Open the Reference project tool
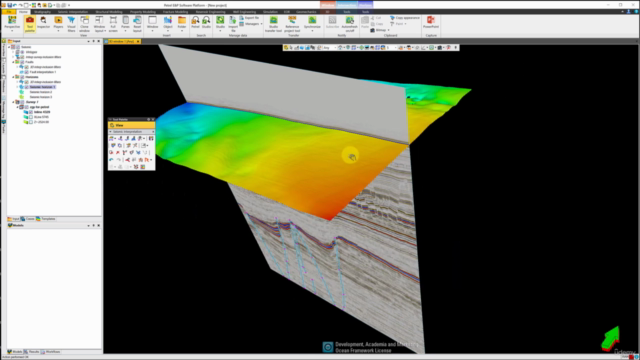This screenshot has height=360, width=640. point(292,24)
